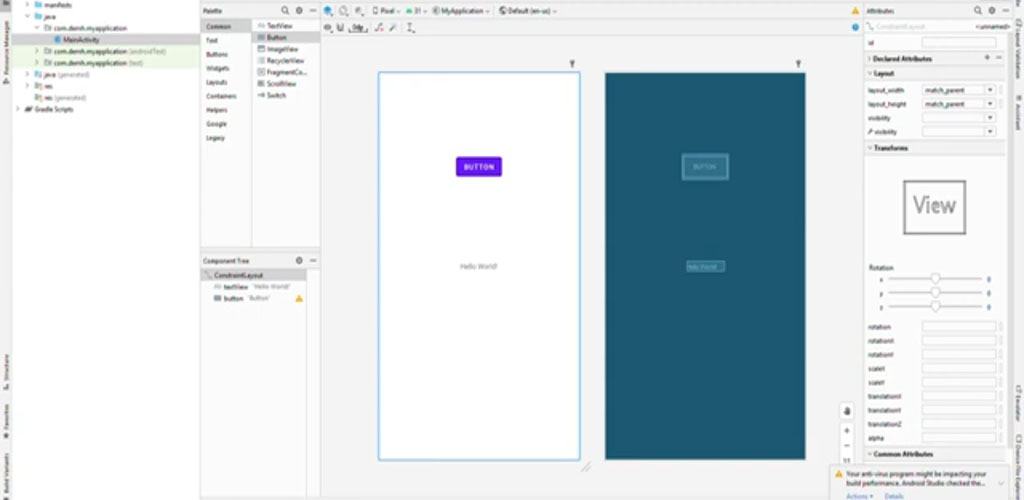Select the pan hand tool icon
This screenshot has width=1024, height=500.
[x=846, y=410]
